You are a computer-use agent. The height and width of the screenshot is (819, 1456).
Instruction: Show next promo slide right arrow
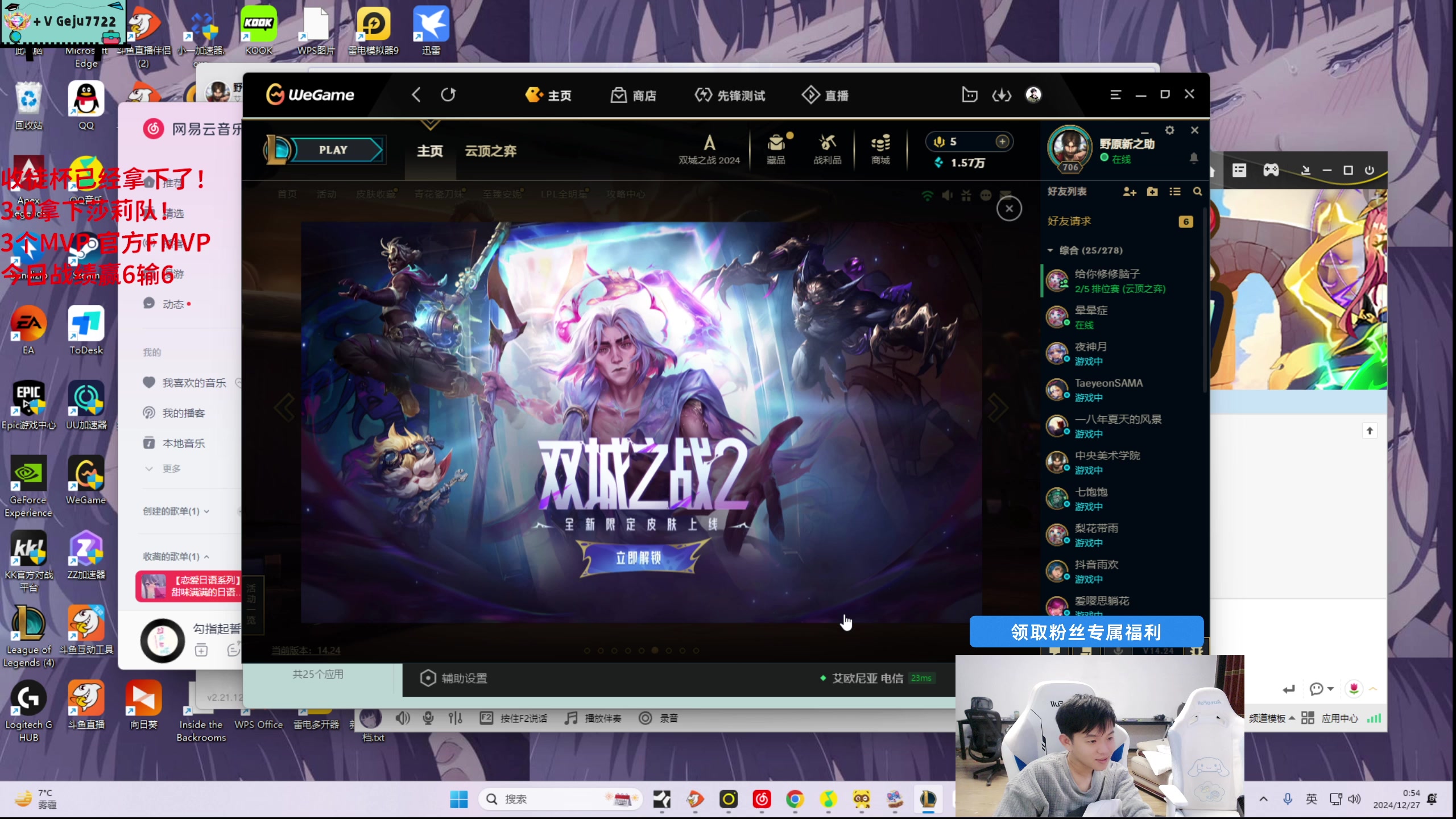(x=998, y=407)
